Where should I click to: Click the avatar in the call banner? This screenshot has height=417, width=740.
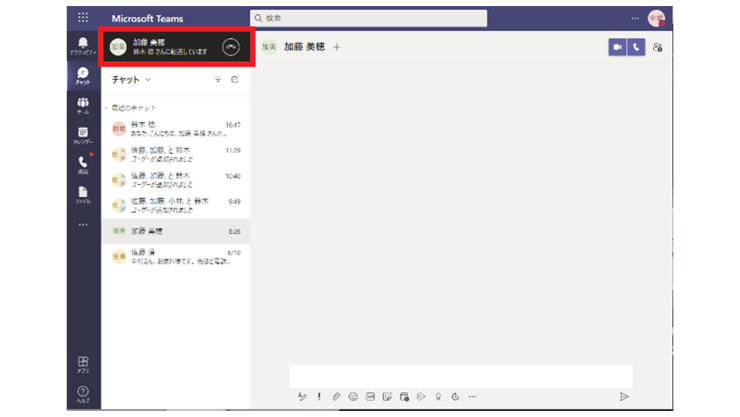click(118, 47)
